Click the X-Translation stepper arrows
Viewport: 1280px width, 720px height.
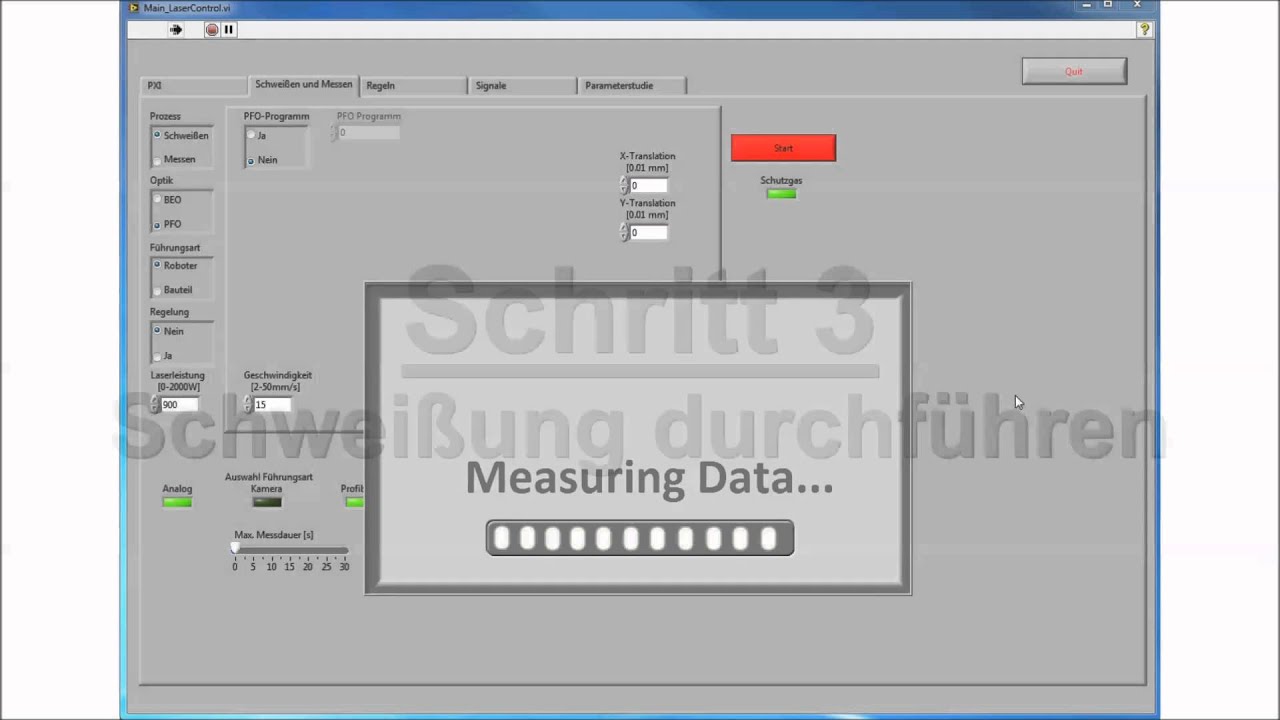click(624, 186)
